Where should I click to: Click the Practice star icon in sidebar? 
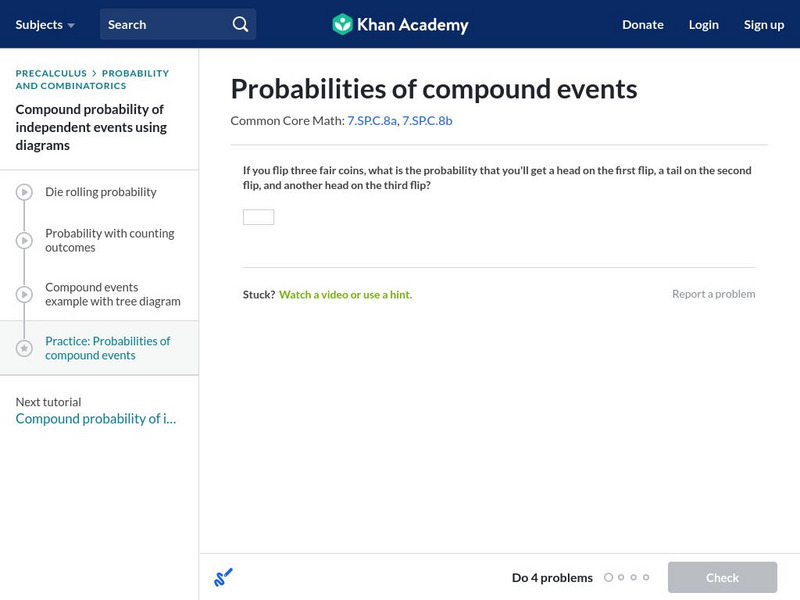point(24,348)
